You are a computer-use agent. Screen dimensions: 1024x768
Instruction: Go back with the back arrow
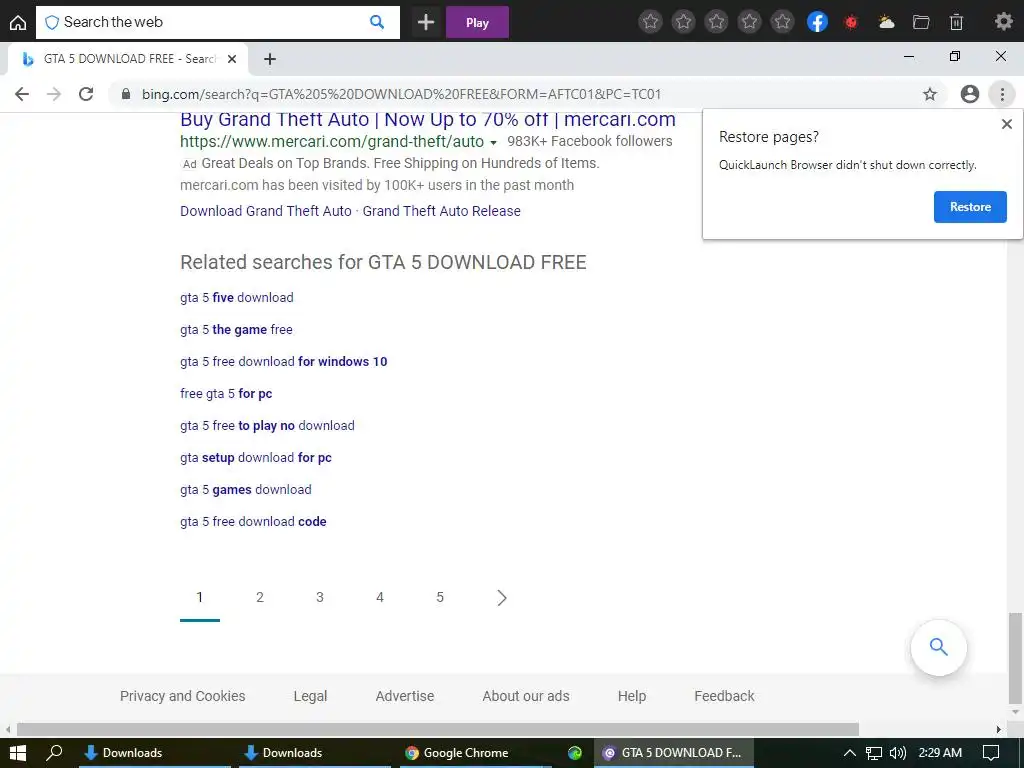[x=22, y=94]
